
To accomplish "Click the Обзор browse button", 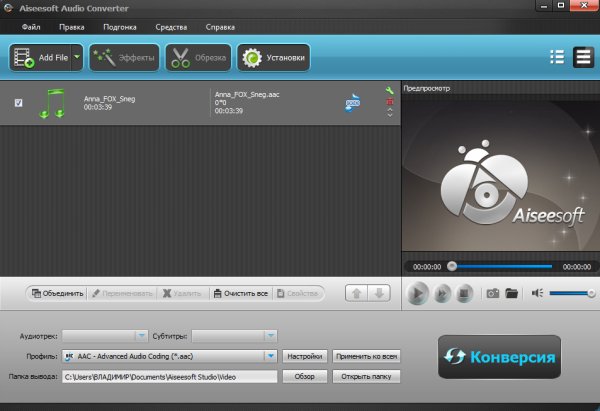I will [x=305, y=377].
